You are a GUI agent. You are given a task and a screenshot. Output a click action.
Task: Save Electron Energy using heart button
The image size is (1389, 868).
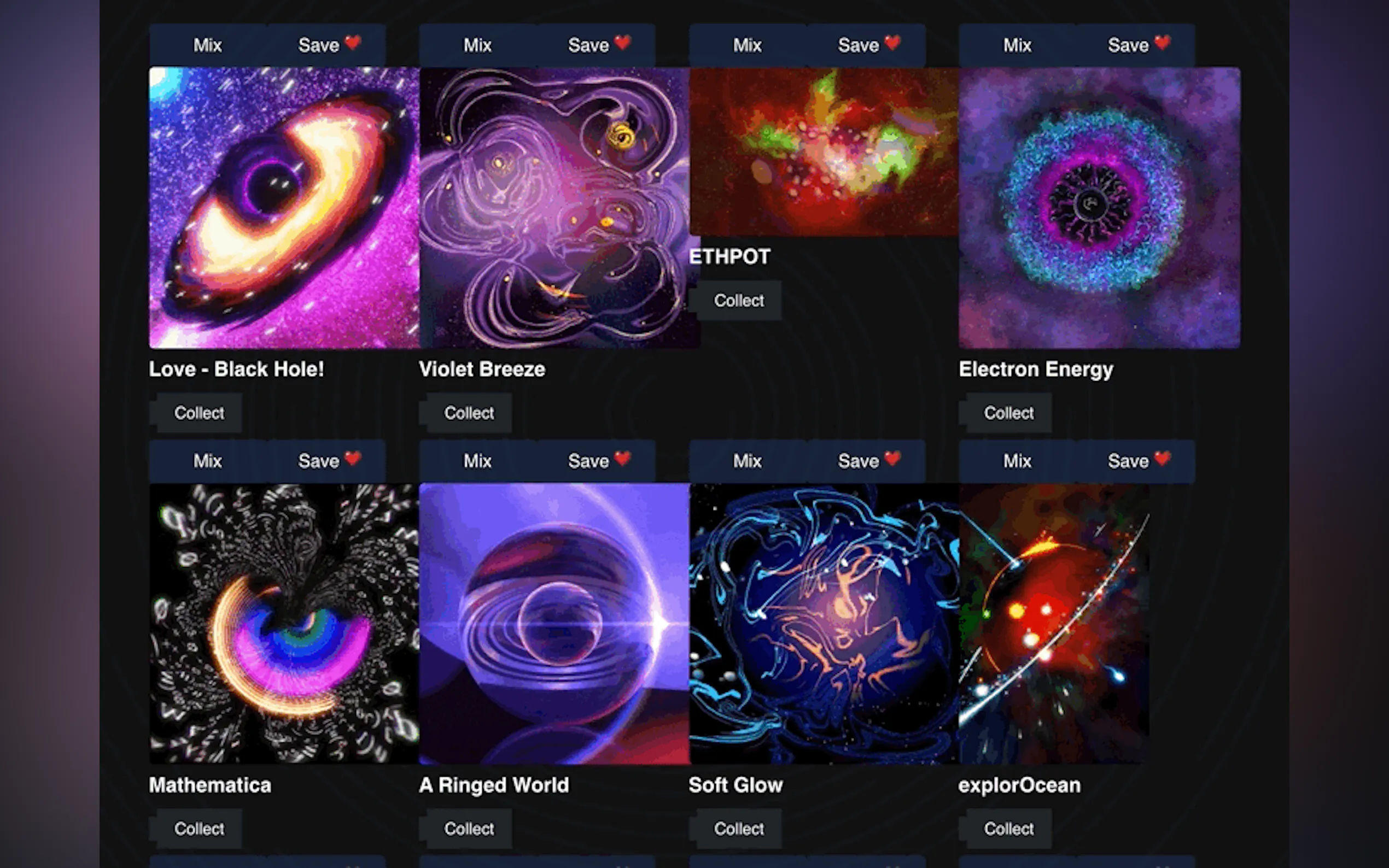[1136, 45]
